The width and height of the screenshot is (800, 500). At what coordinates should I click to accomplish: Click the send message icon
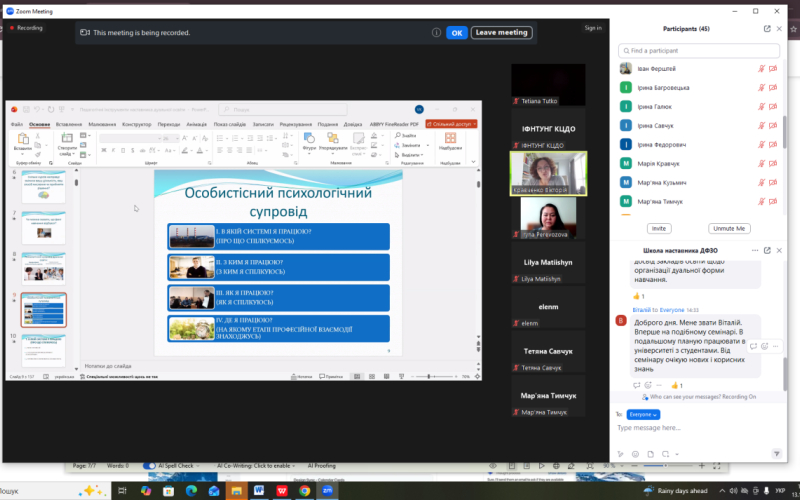tap(777, 454)
